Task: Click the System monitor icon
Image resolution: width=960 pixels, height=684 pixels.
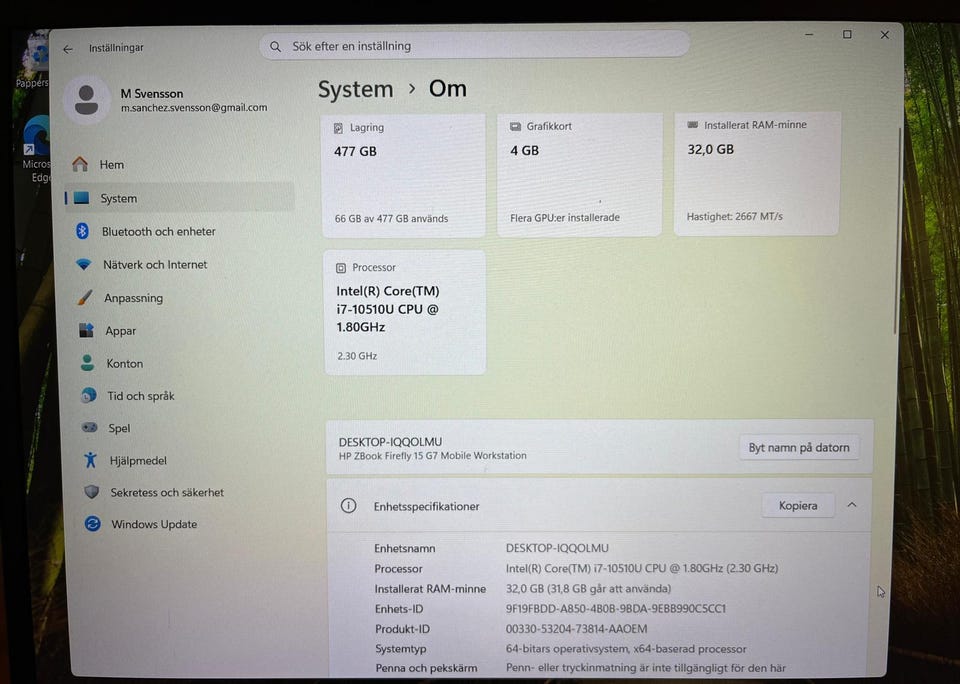Action: click(x=81, y=198)
